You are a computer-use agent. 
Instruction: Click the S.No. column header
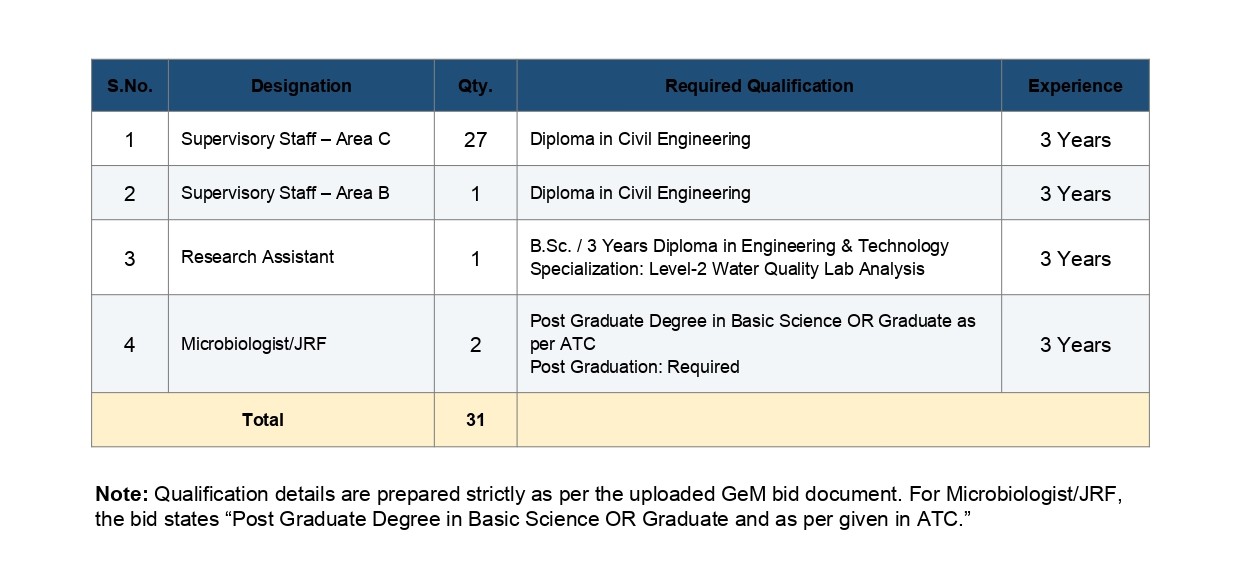coord(130,86)
